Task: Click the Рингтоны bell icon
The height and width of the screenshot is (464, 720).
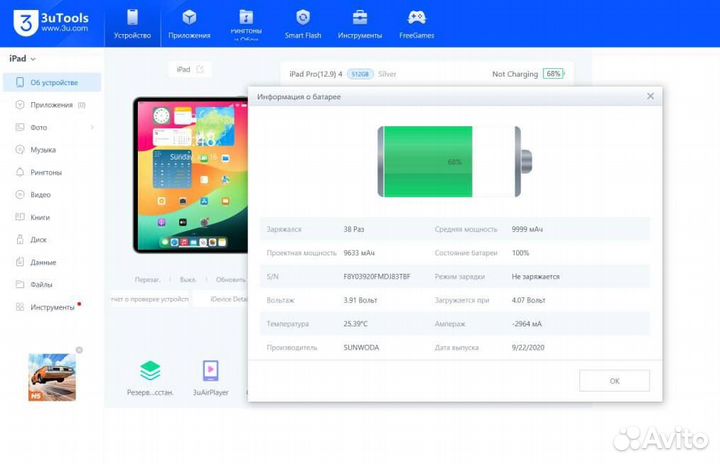Action: [x=20, y=172]
